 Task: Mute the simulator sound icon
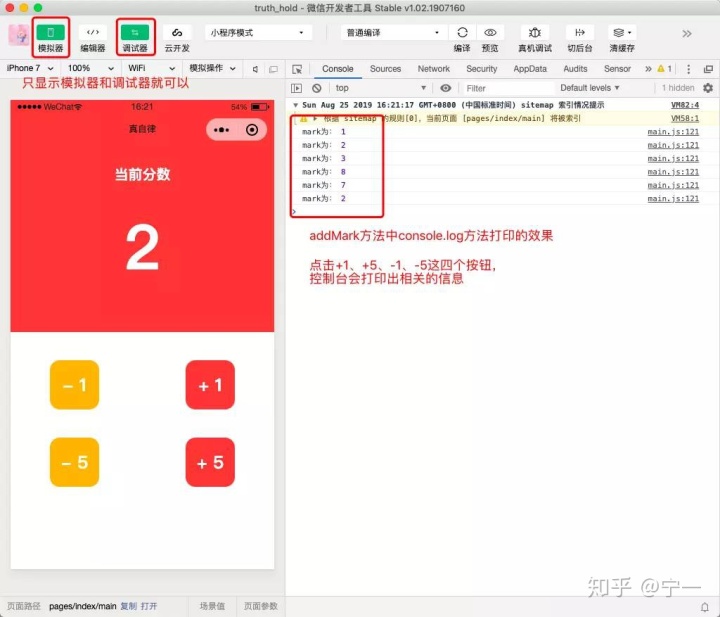[255, 69]
